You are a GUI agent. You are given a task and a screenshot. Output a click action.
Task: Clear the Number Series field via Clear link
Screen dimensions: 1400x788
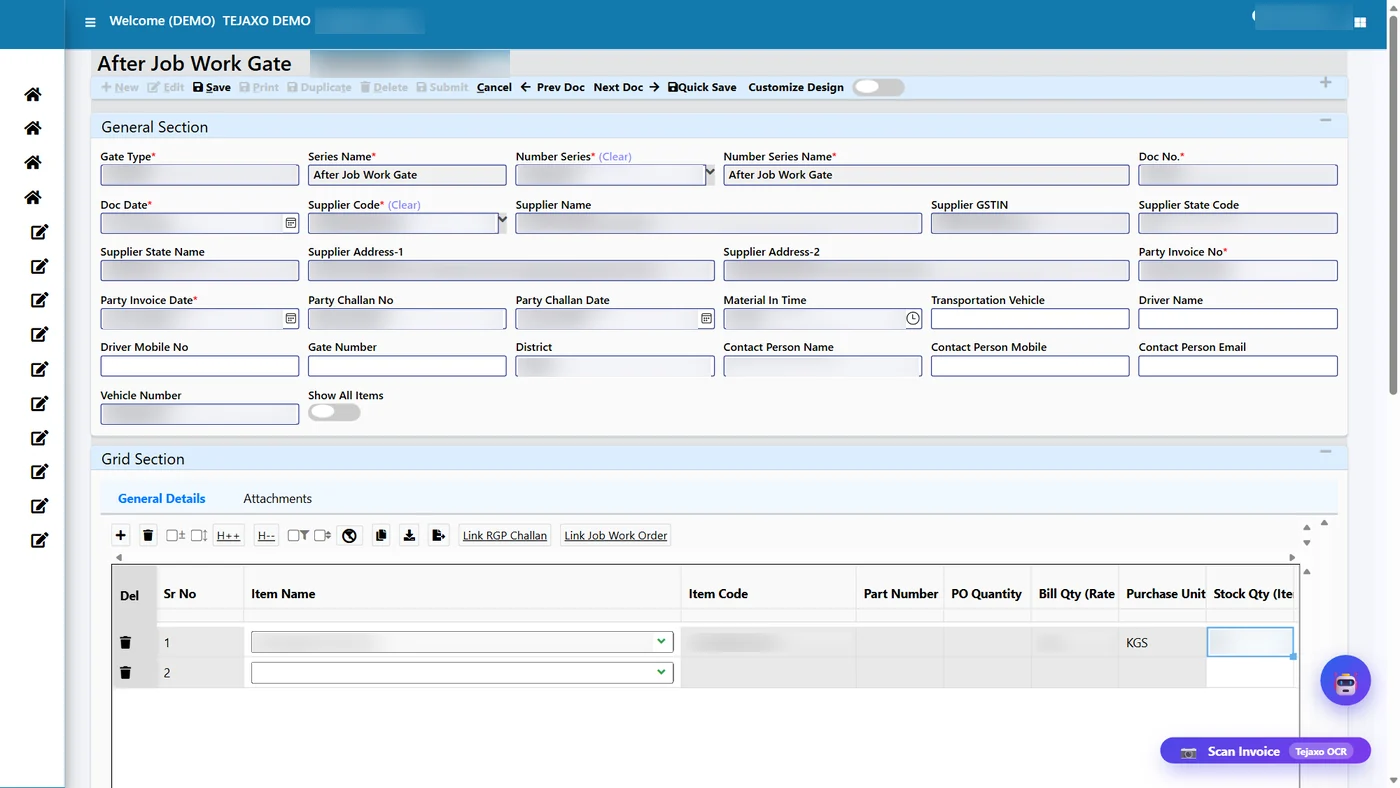615,157
